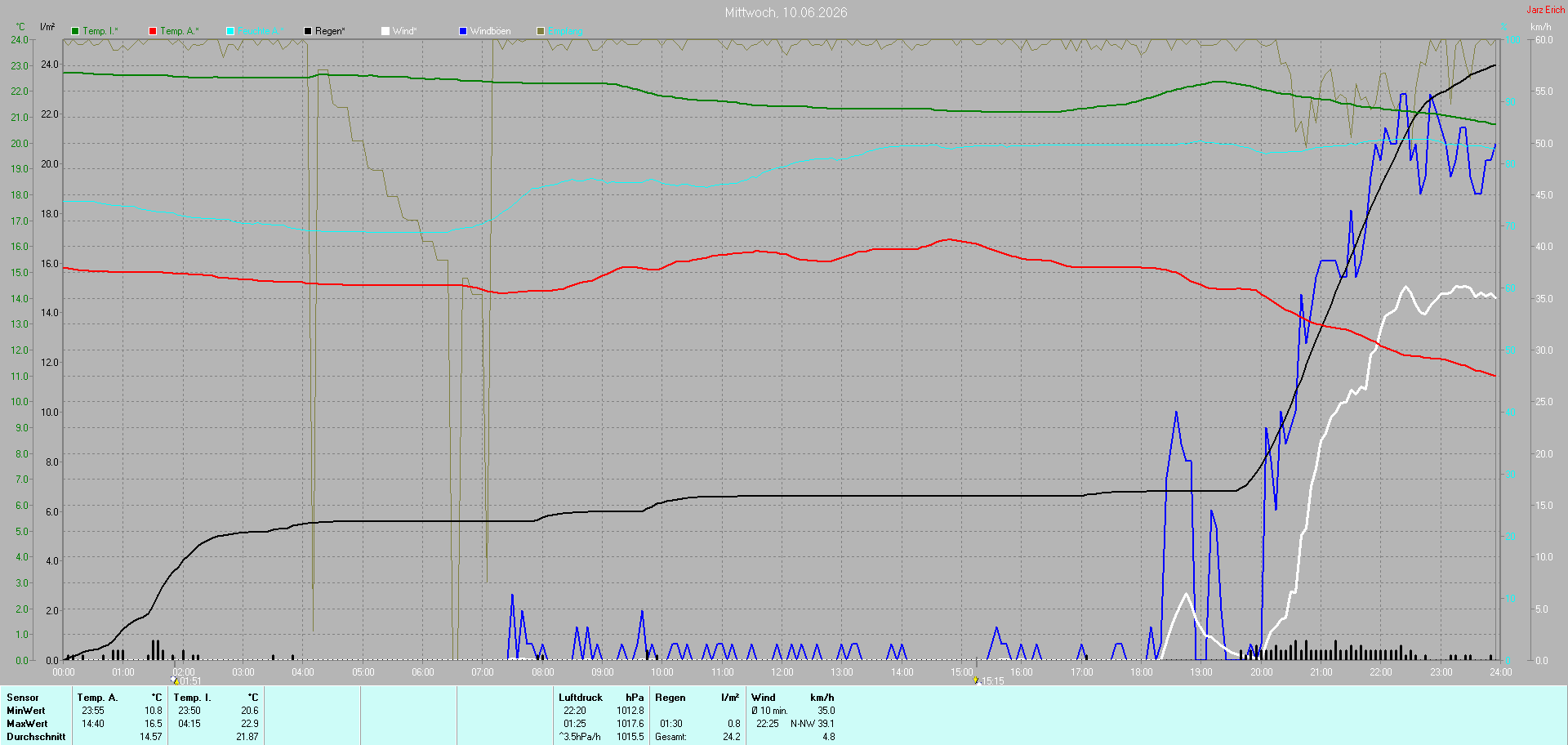The image size is (1568, 745).
Task: Click the mean wind value '4.8'
Action: pyautogui.click(x=829, y=737)
